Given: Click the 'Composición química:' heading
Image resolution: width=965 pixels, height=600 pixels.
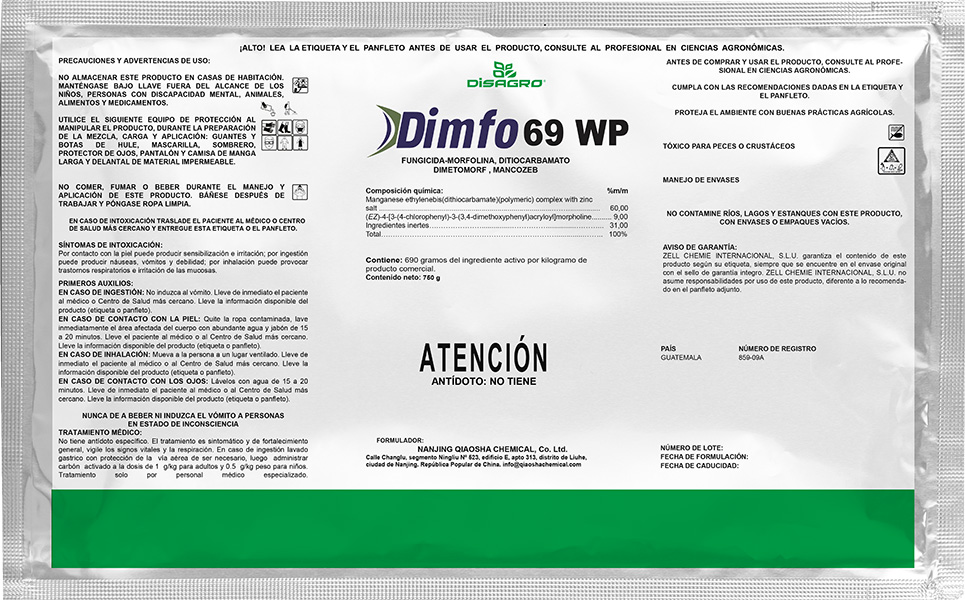Looking at the screenshot, I should [404, 191].
